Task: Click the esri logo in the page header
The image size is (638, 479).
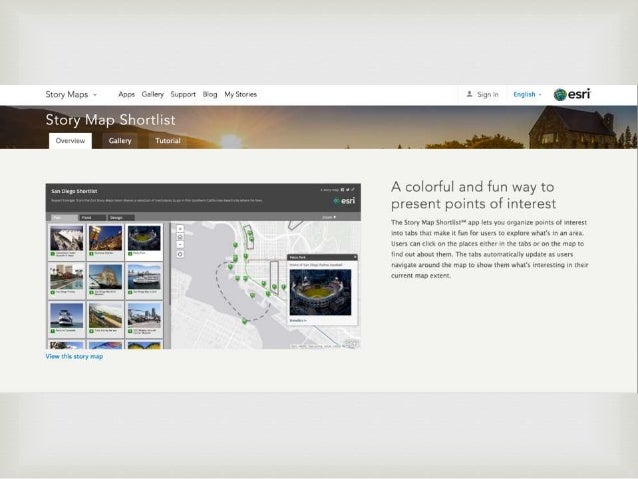Action: (x=572, y=94)
